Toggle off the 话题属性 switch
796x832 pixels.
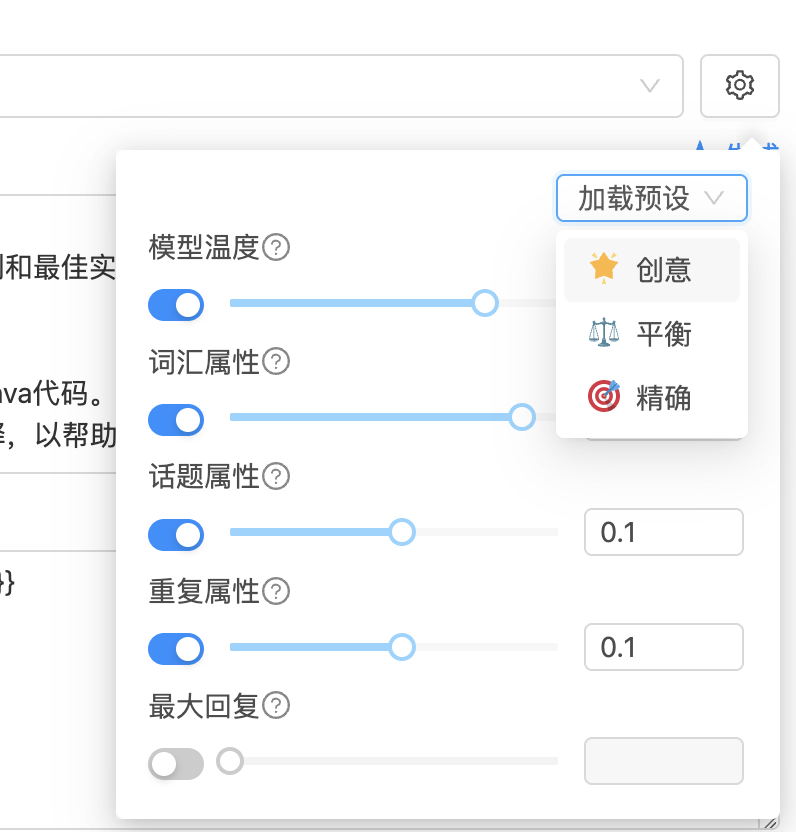point(176,535)
